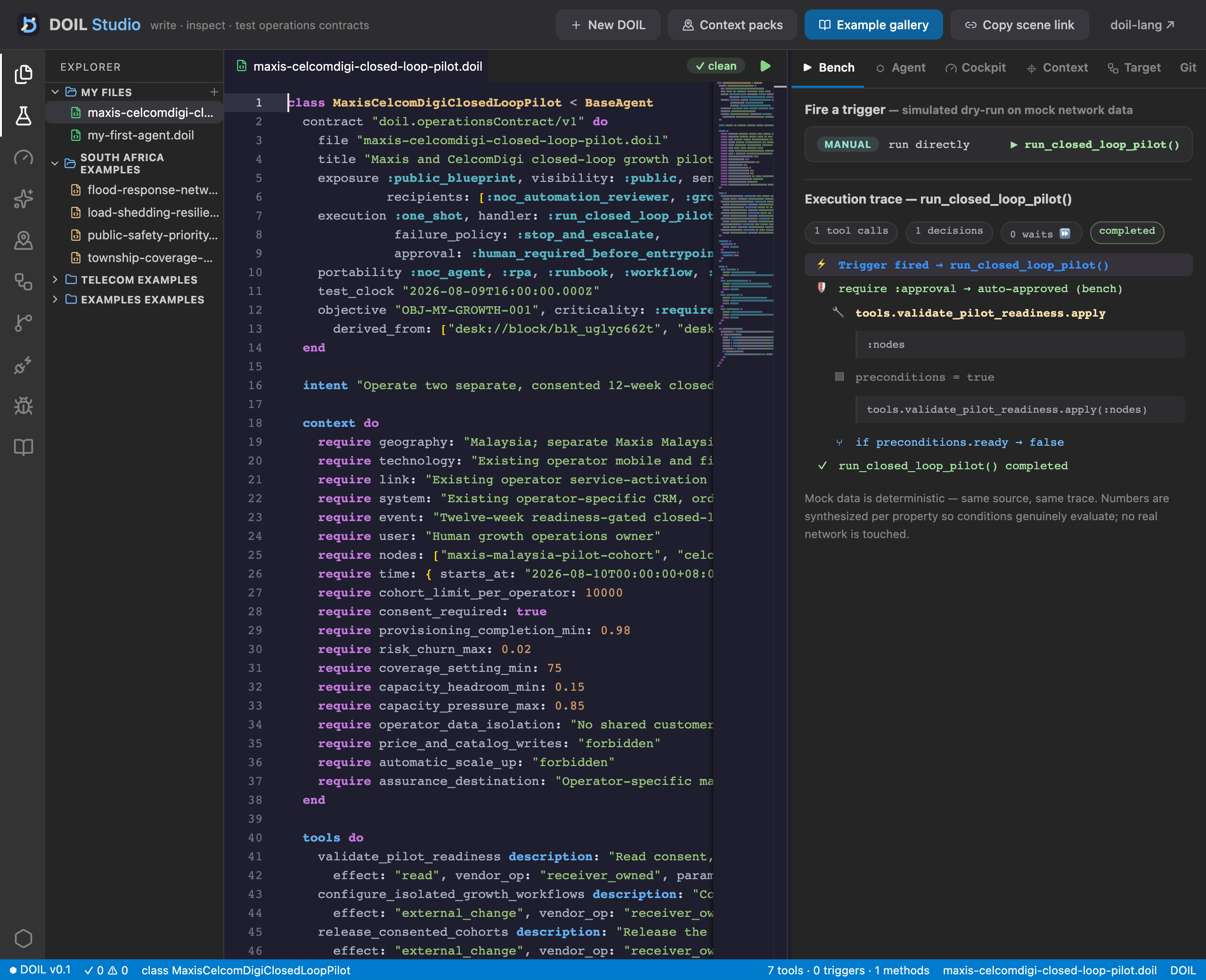The width and height of the screenshot is (1206, 980).
Task: Select the 'Trigger fired' trace row
Action: click(x=998, y=265)
